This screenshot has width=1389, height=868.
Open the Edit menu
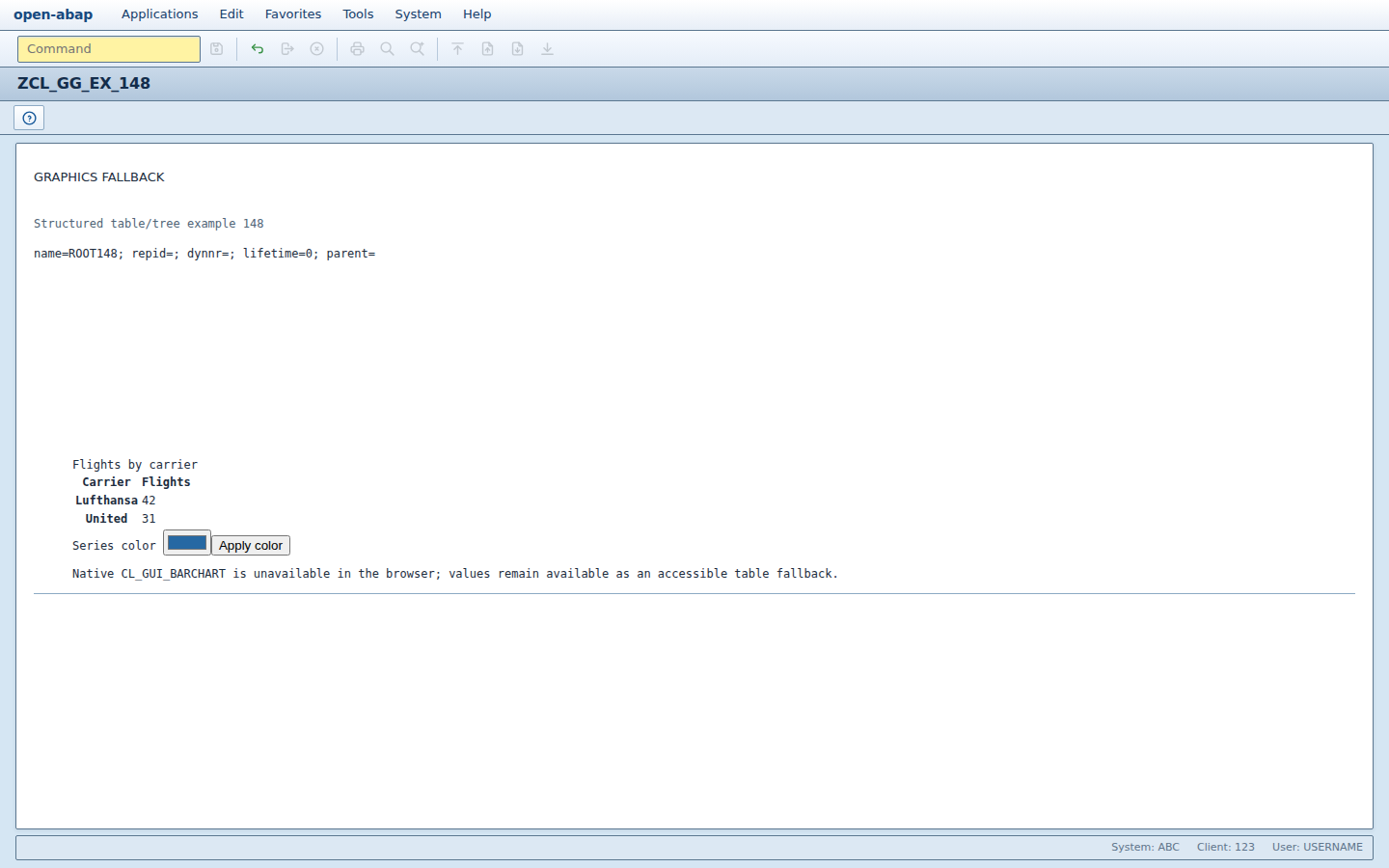[x=231, y=14]
